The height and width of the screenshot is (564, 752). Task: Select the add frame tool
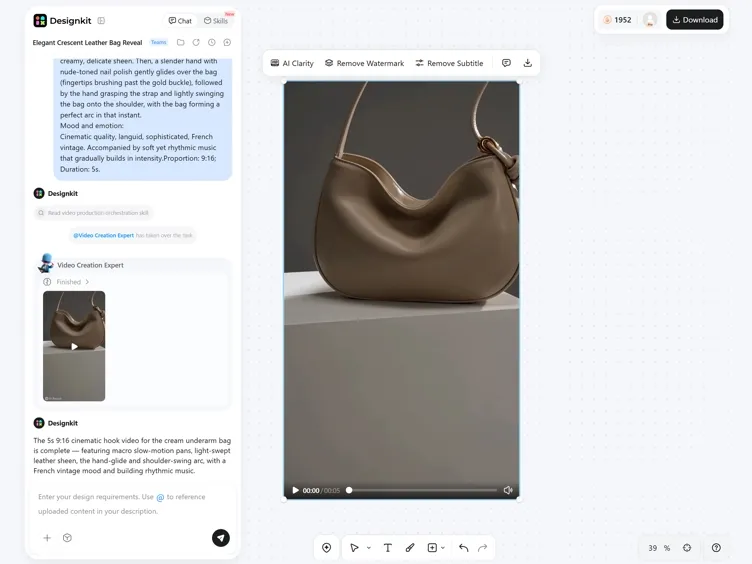pos(432,548)
